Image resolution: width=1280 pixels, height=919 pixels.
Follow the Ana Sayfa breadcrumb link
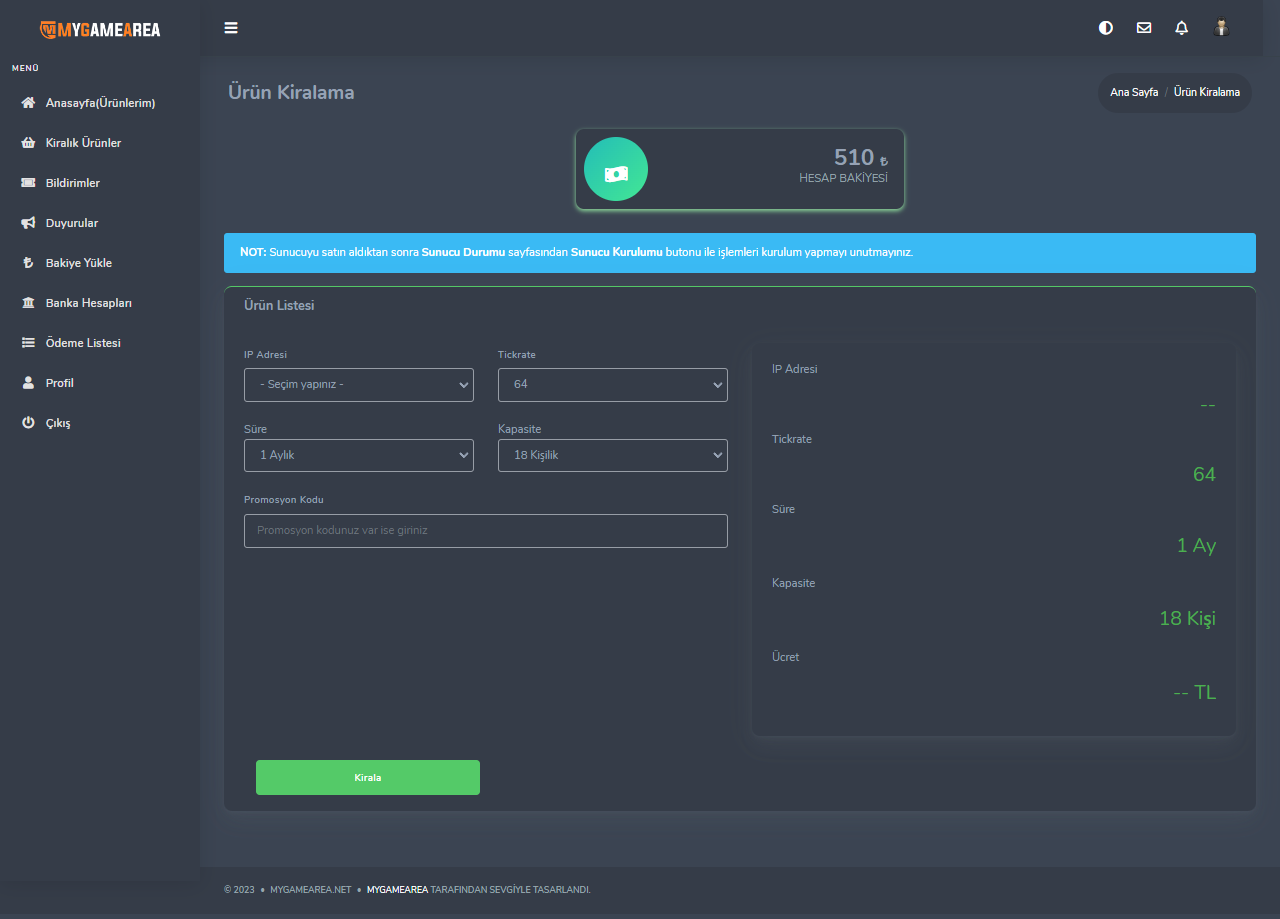coord(1134,92)
